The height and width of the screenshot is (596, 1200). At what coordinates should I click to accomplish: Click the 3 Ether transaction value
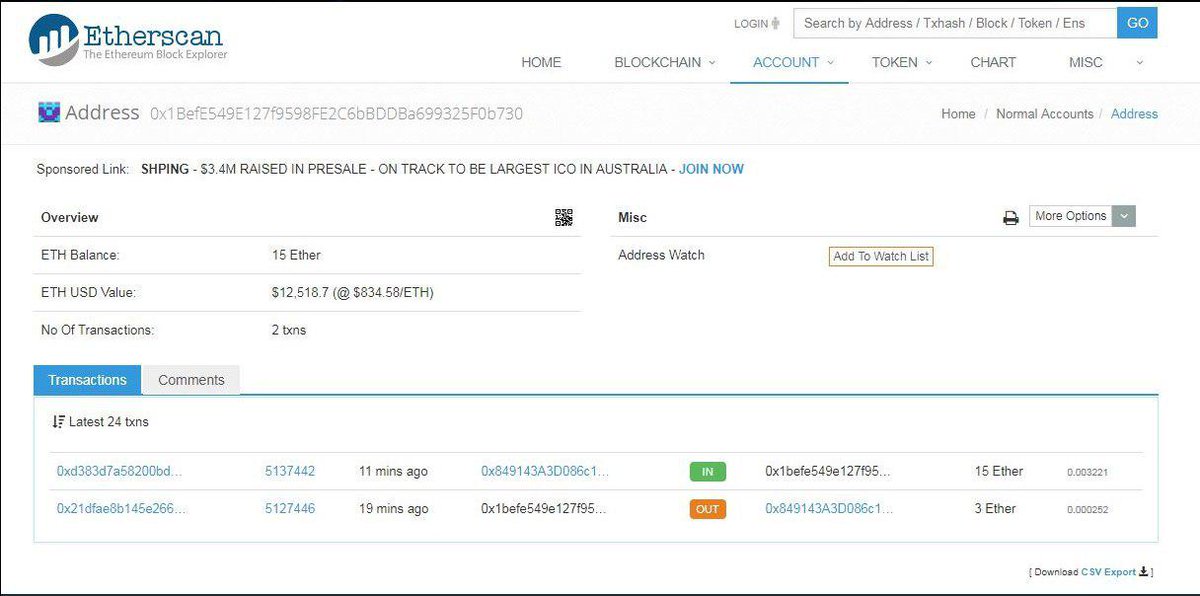click(x=995, y=508)
